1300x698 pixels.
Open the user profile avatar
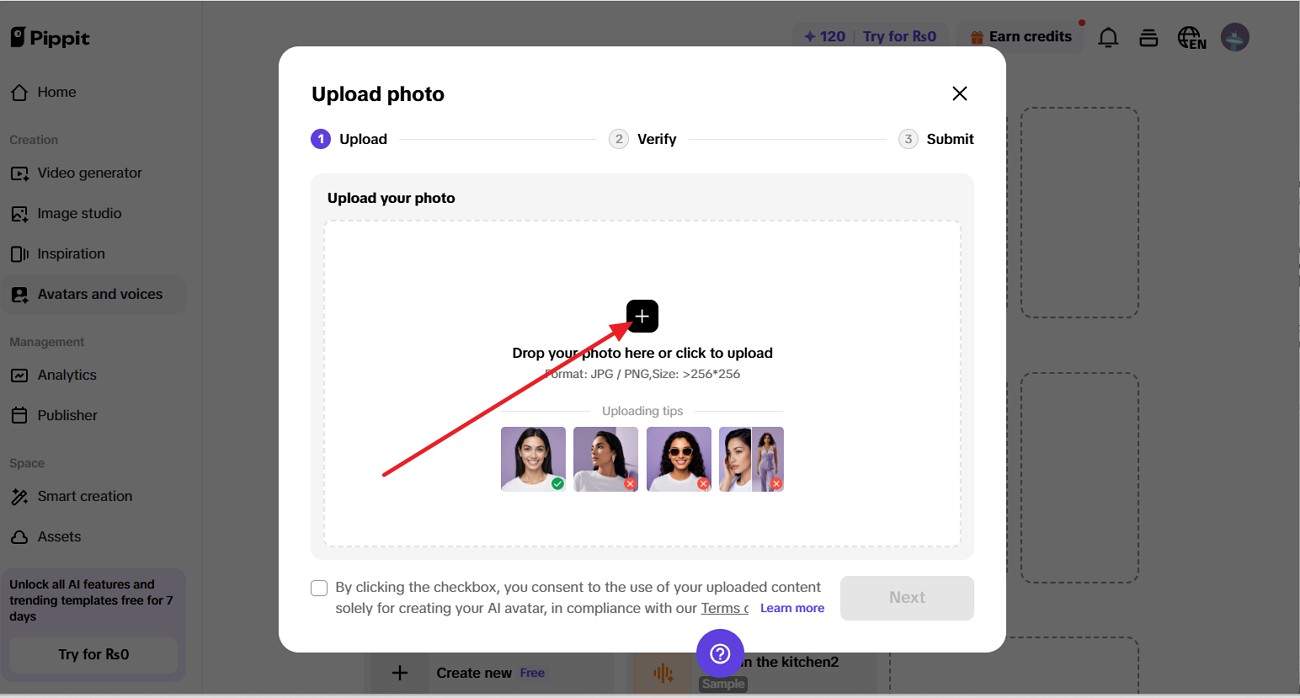coord(1235,38)
